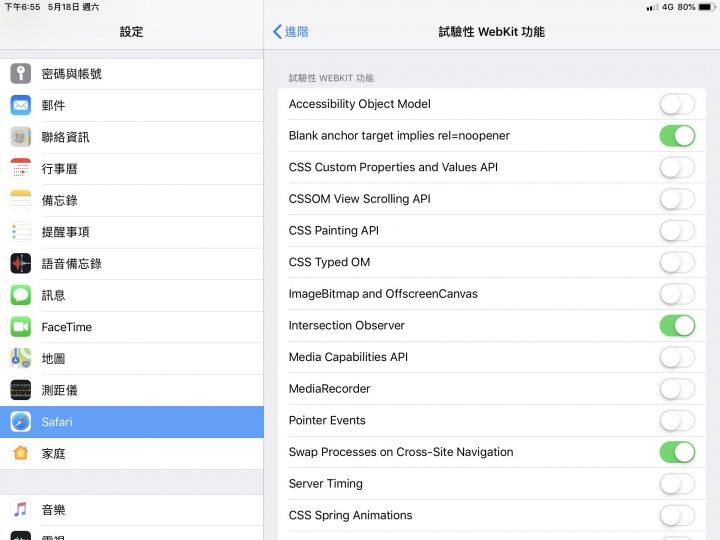
Task: Tap the 試驗性 WebKit 功能 page title
Action: point(491,32)
